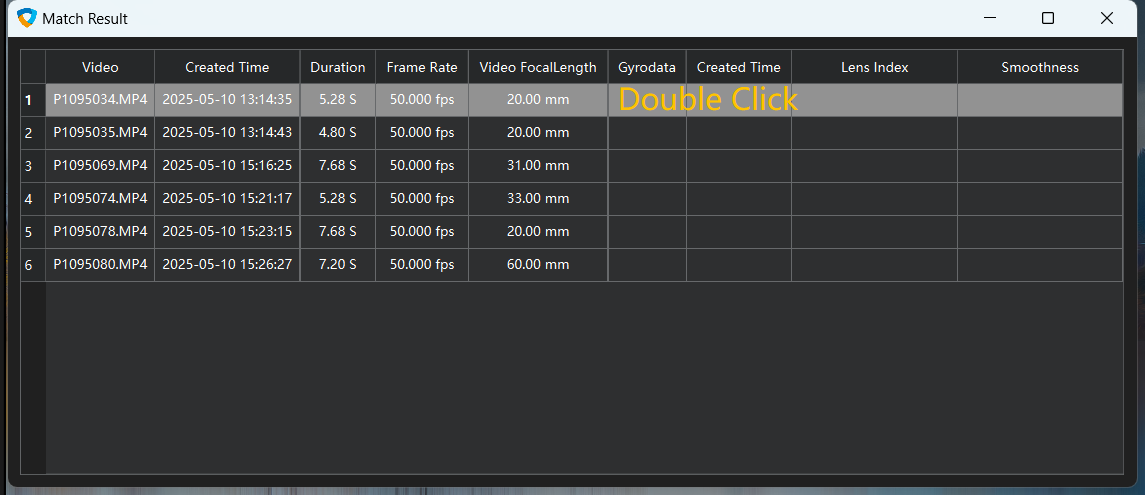Viewport: 1145px width, 495px height.
Task: Click the Video column header
Action: [x=100, y=67]
